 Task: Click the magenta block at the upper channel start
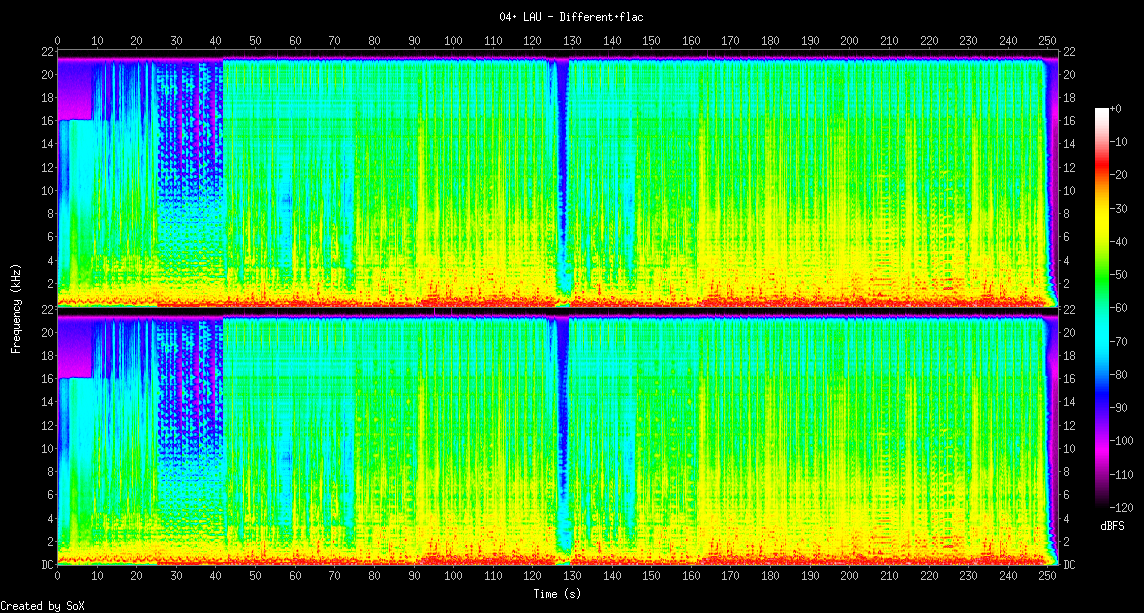pyautogui.click(x=74, y=90)
